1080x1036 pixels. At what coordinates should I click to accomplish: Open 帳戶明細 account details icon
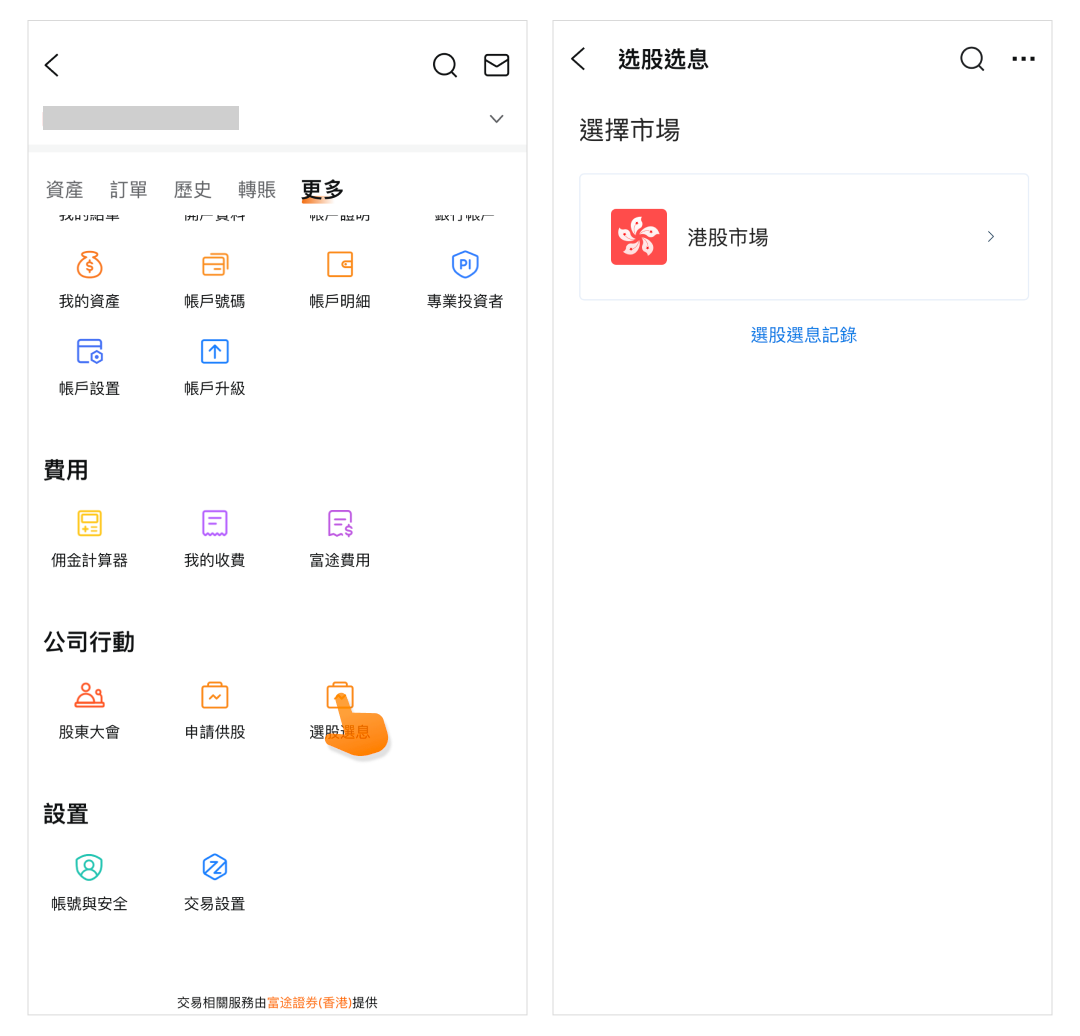(x=340, y=265)
